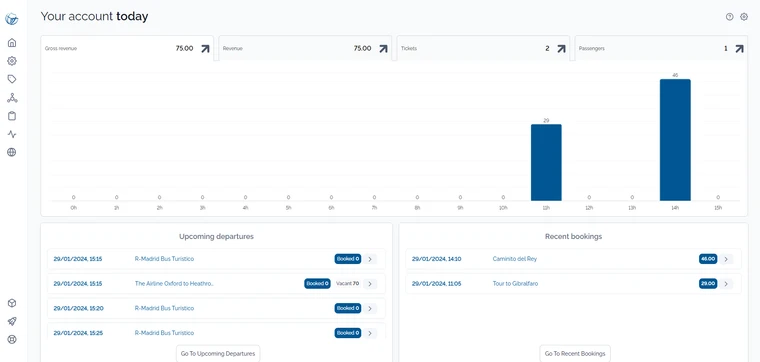Click Go To Recent Bookings button

tap(575, 354)
